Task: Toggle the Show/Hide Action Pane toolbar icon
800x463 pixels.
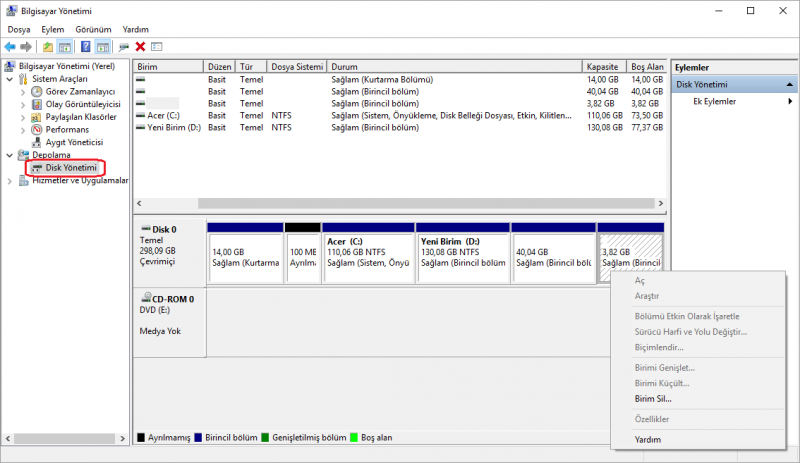Action: (x=103, y=47)
